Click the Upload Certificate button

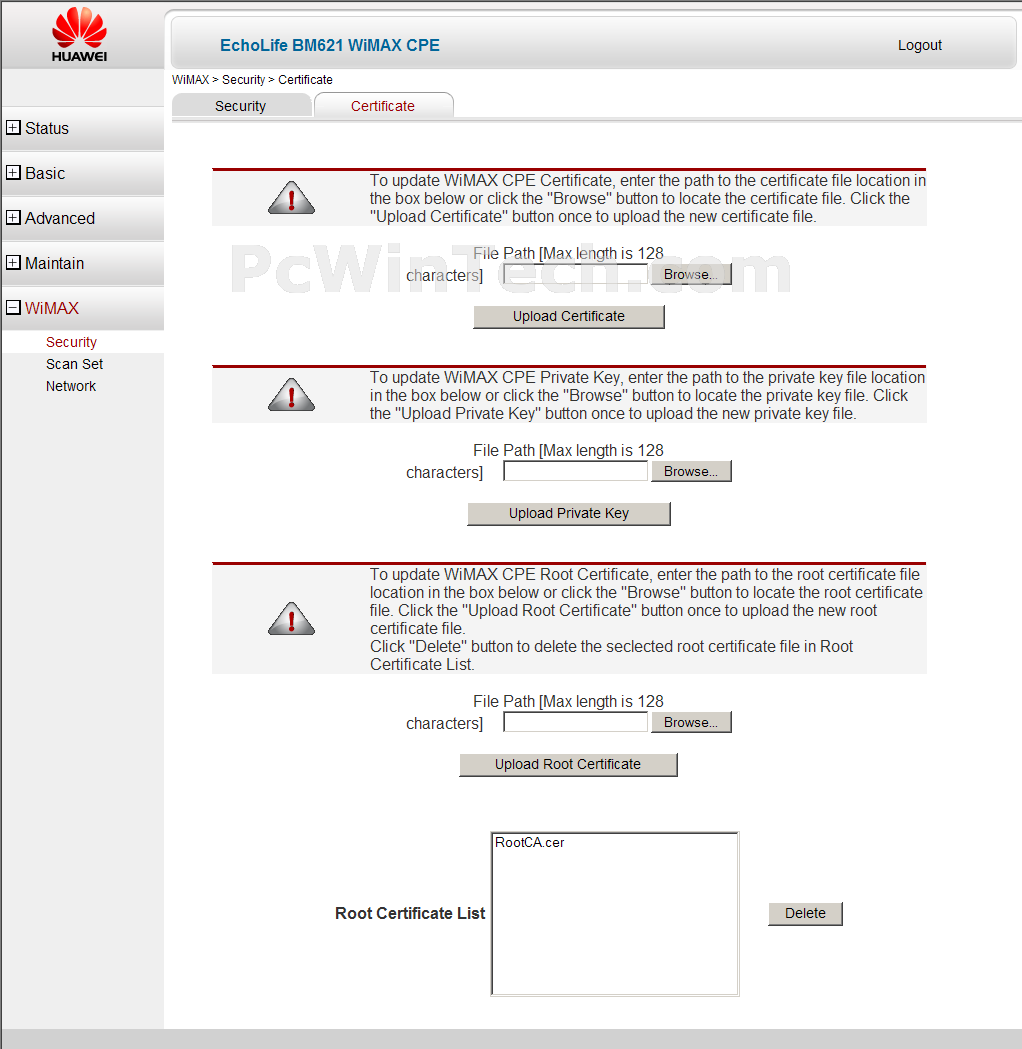tap(569, 316)
